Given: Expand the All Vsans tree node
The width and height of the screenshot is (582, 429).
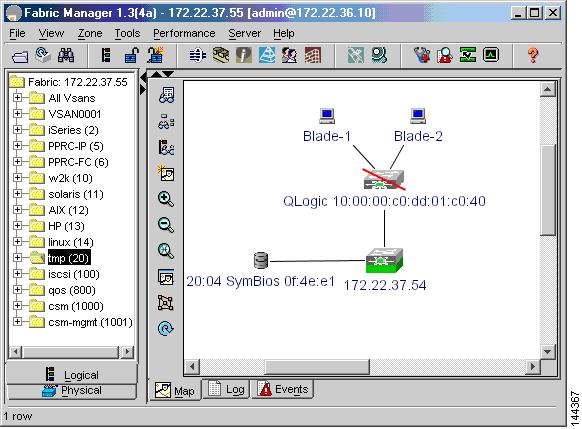Looking at the screenshot, I should click(x=17, y=98).
